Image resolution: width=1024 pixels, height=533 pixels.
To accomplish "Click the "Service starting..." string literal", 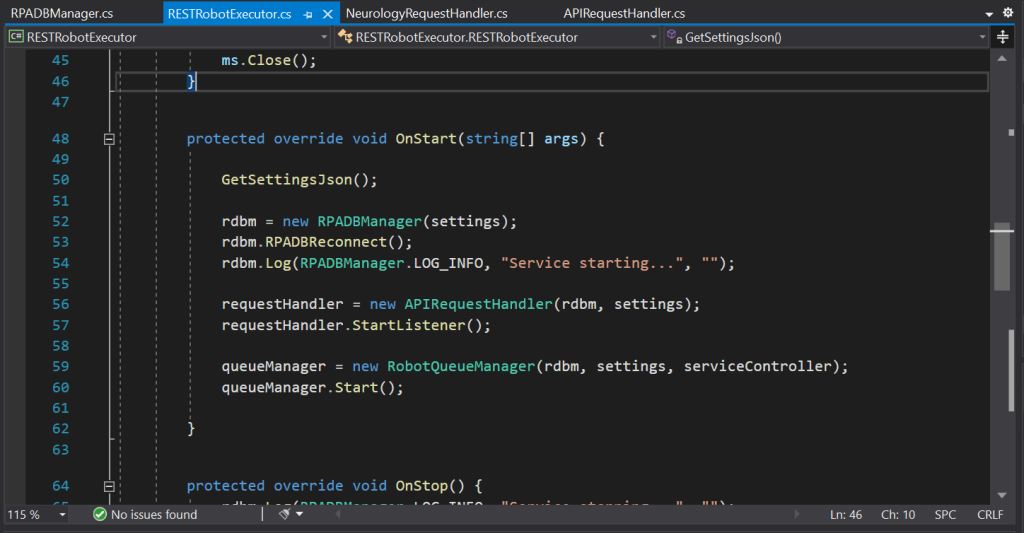I will [x=592, y=263].
